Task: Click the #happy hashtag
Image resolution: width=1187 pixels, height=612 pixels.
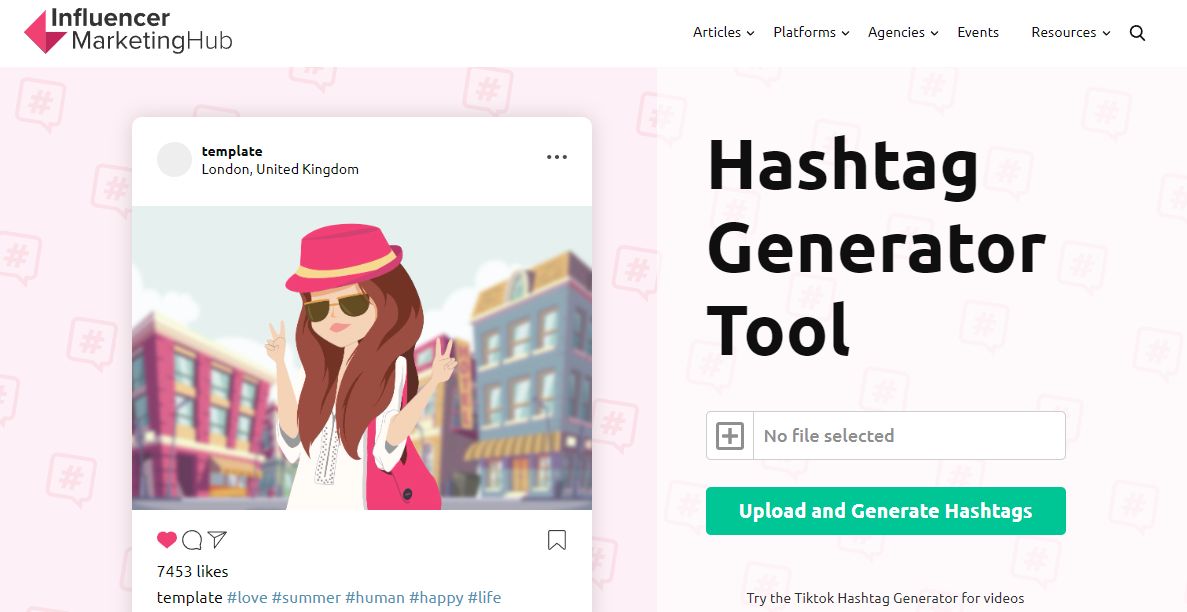Action: click(x=436, y=598)
